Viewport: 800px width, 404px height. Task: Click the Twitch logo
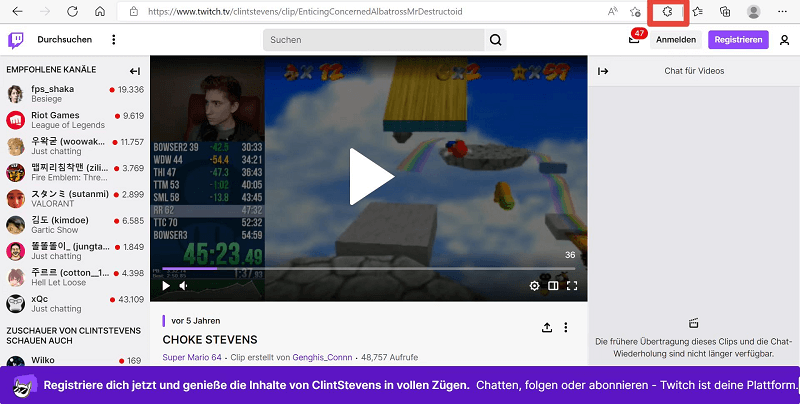click(16, 40)
